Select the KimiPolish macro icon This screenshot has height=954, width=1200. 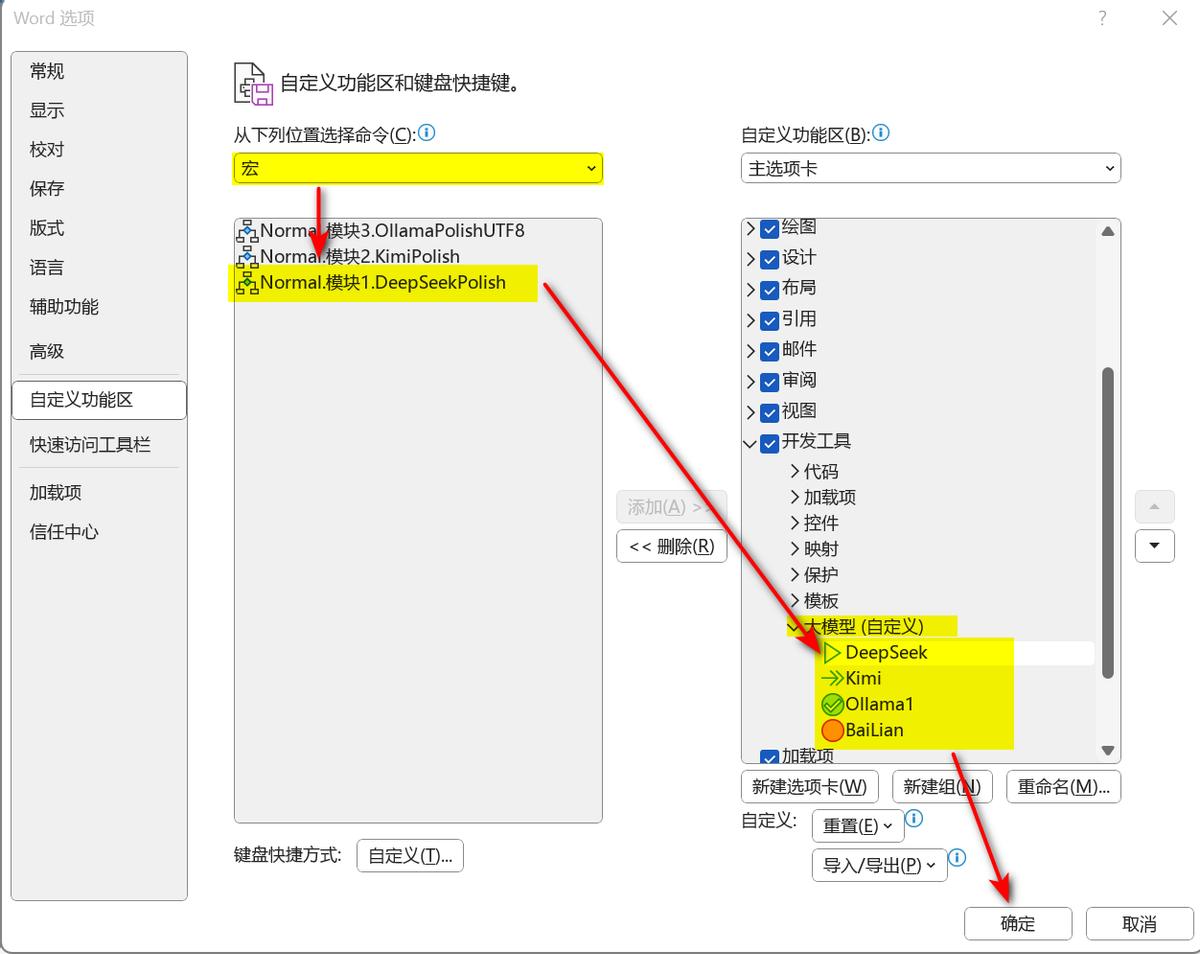[x=247, y=257]
